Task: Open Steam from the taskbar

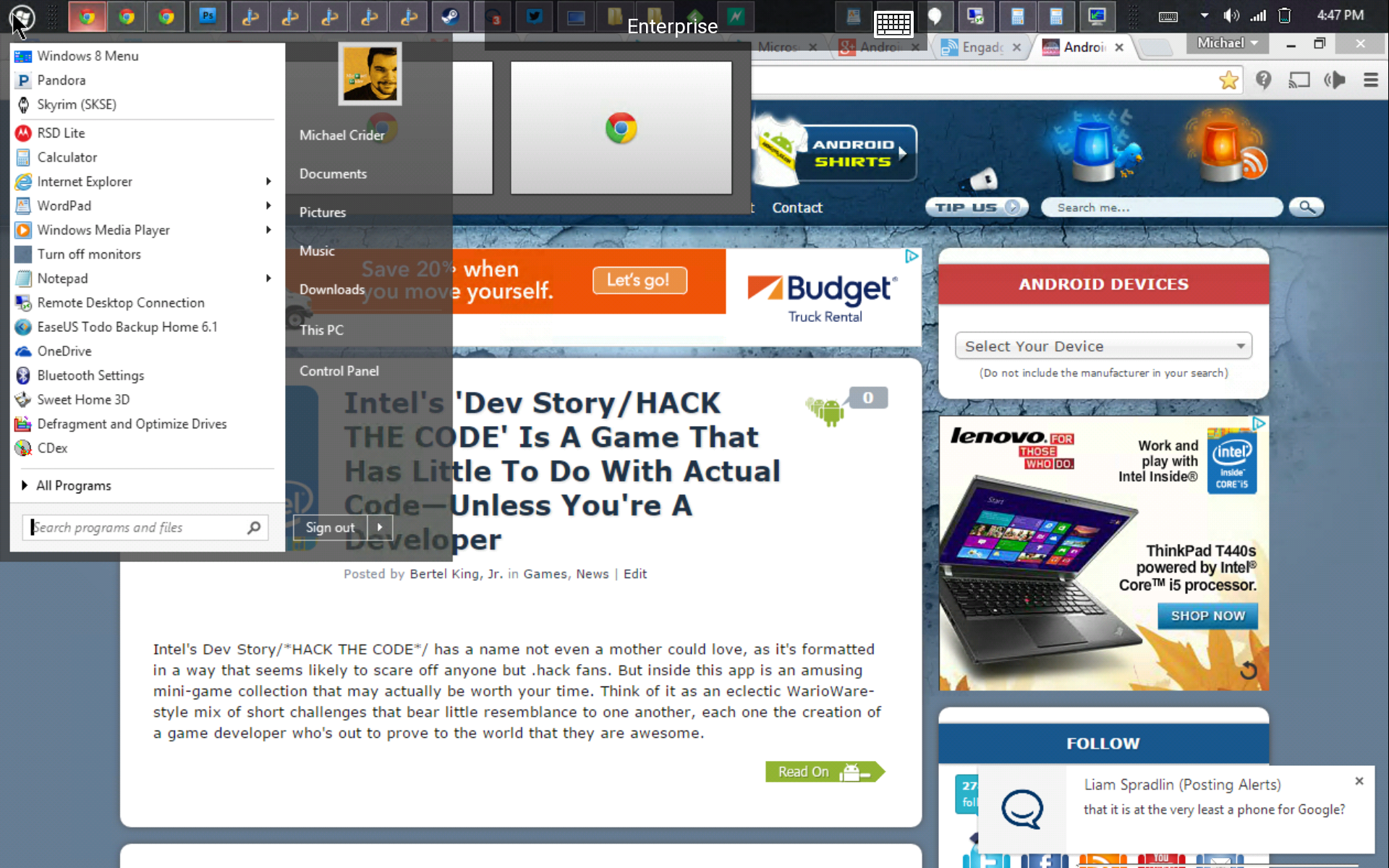Action: pos(450,16)
